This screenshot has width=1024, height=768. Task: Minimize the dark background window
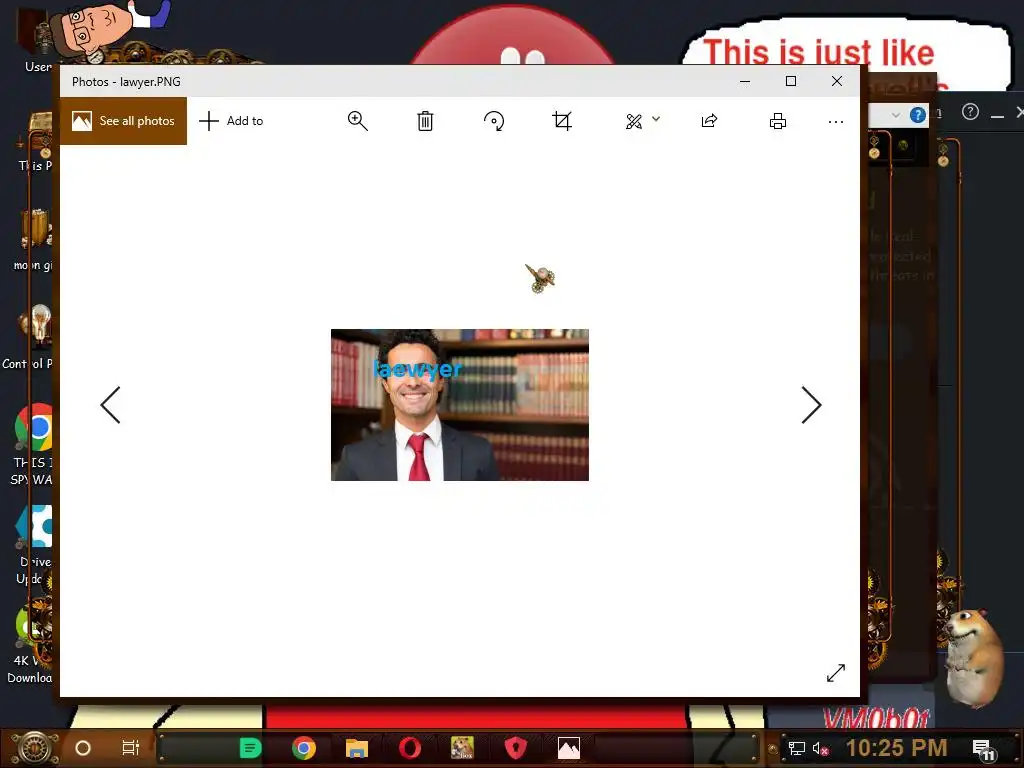tap(997, 116)
